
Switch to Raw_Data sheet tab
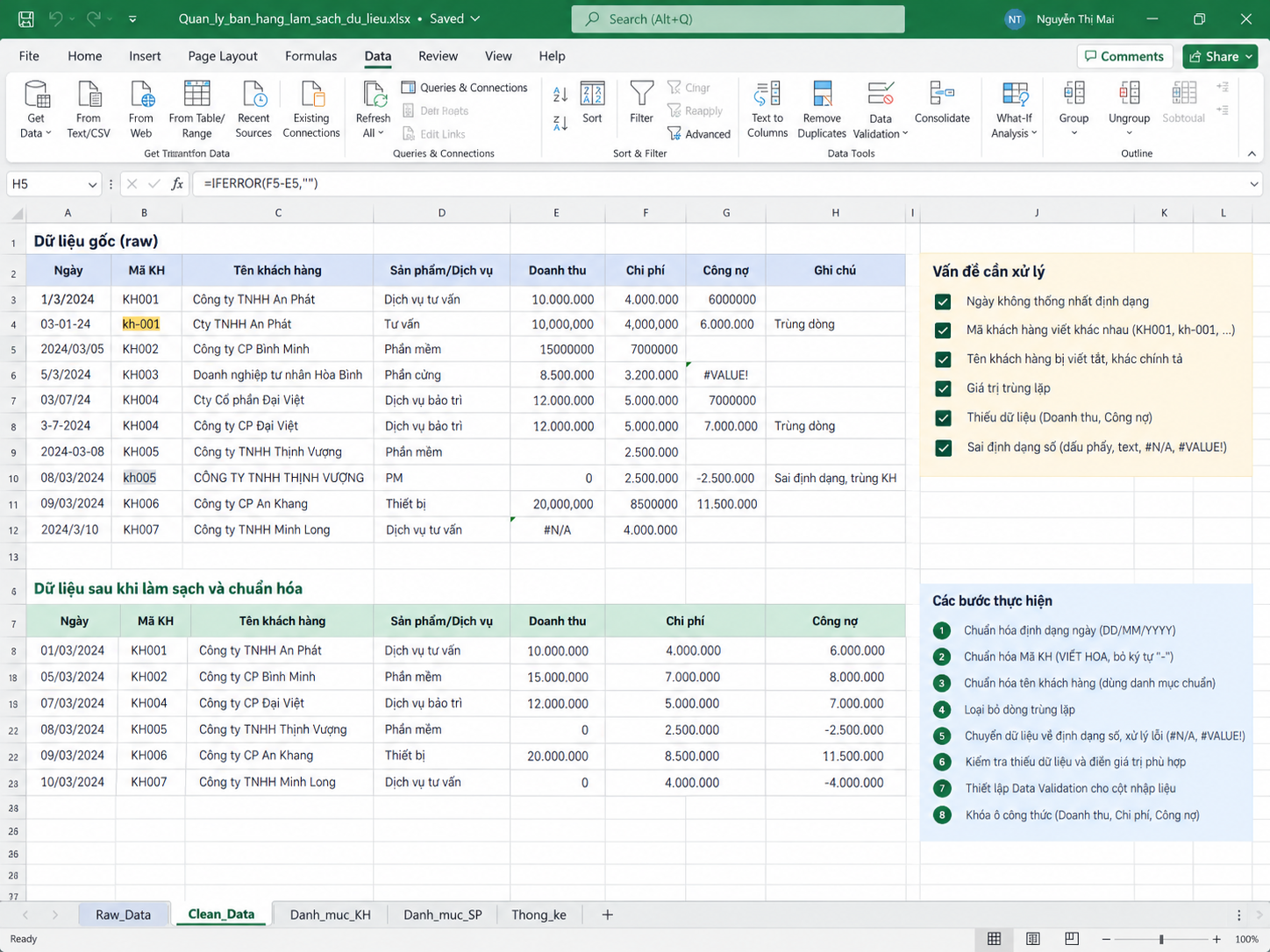pyautogui.click(x=123, y=914)
